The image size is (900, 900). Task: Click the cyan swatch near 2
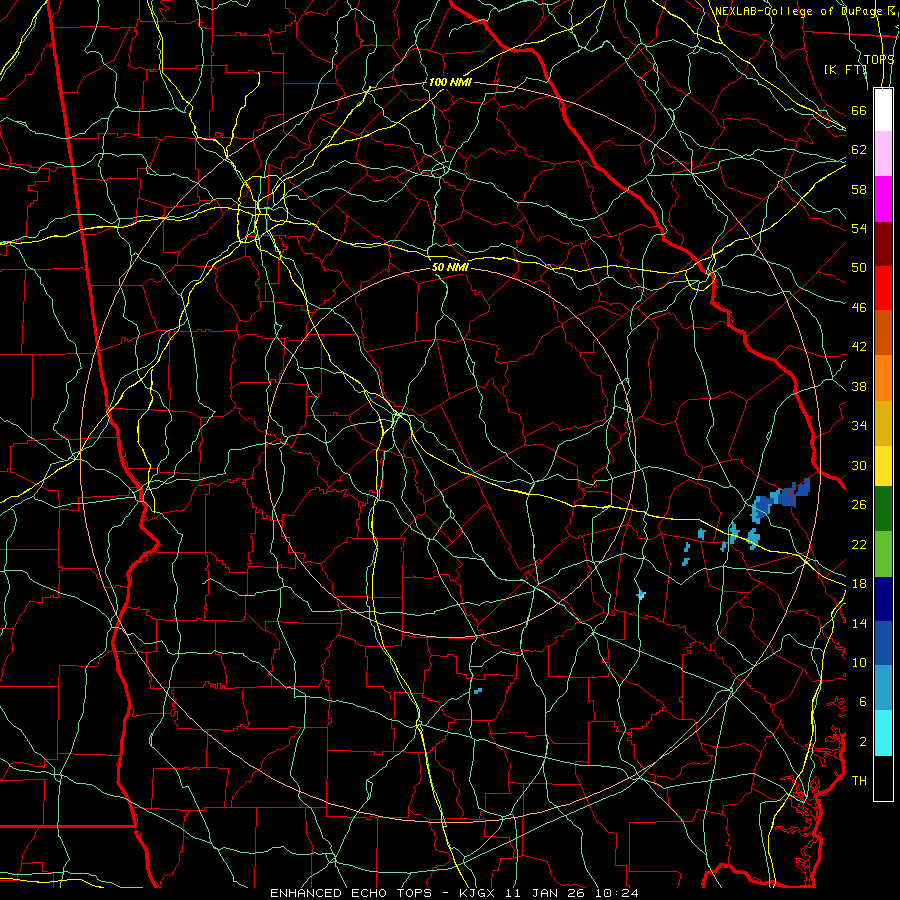[x=883, y=733]
